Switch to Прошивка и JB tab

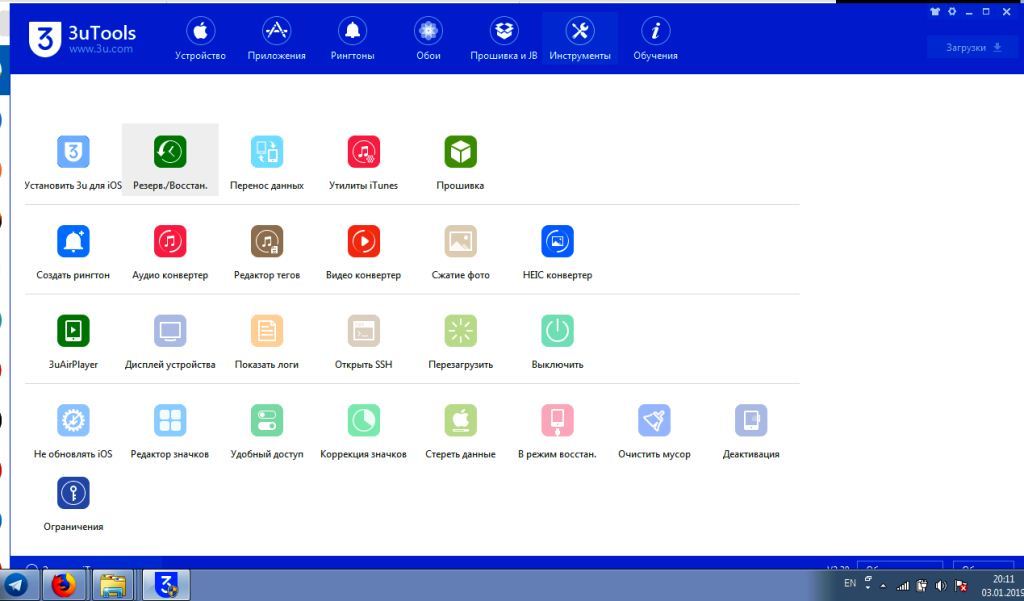pyautogui.click(x=504, y=39)
